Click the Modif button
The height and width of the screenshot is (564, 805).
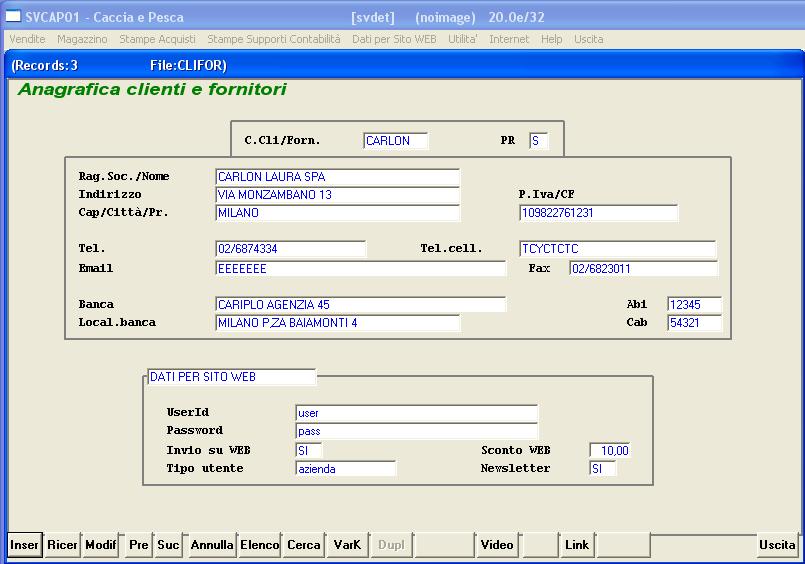[x=101, y=545]
